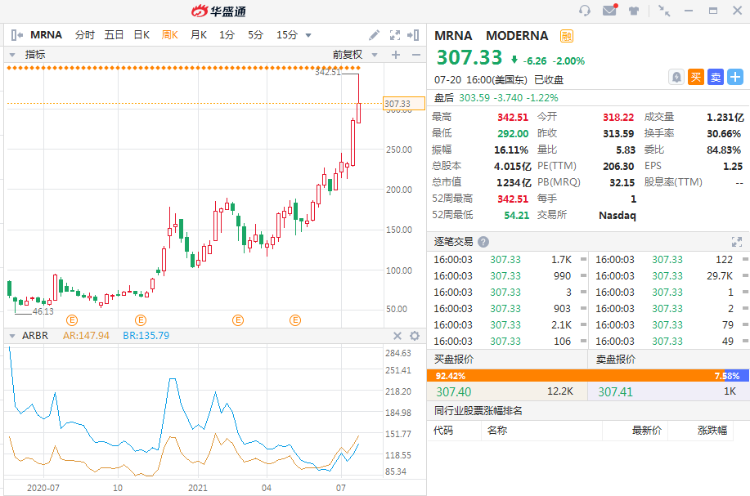
Task: Switch to 分时 intraday chart tab
Action: tap(85, 35)
